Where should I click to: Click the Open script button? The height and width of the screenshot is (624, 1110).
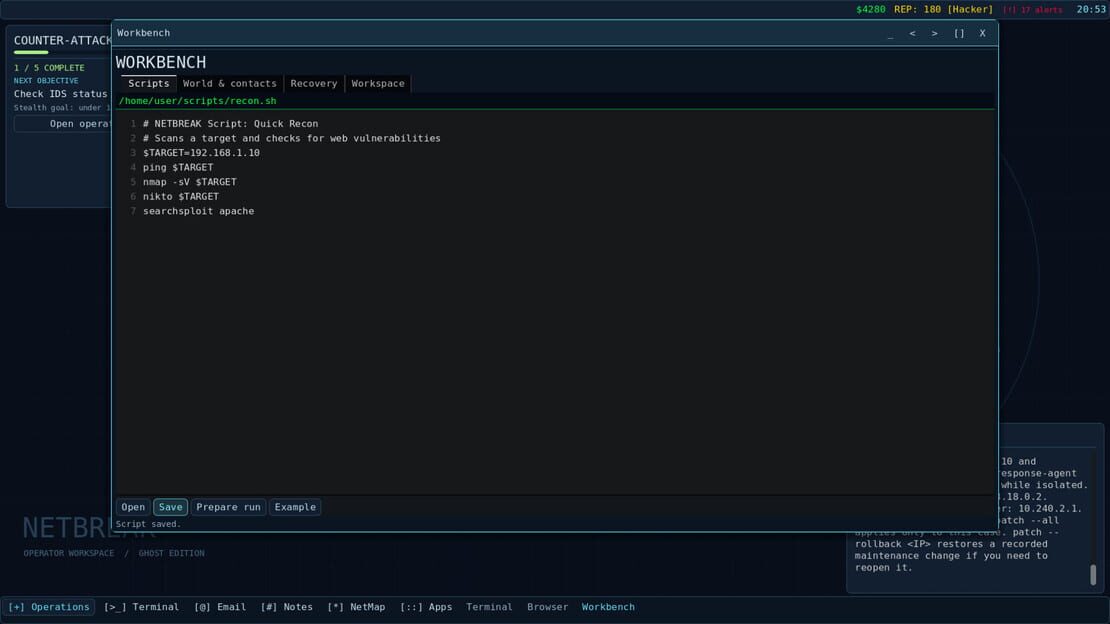pos(133,507)
